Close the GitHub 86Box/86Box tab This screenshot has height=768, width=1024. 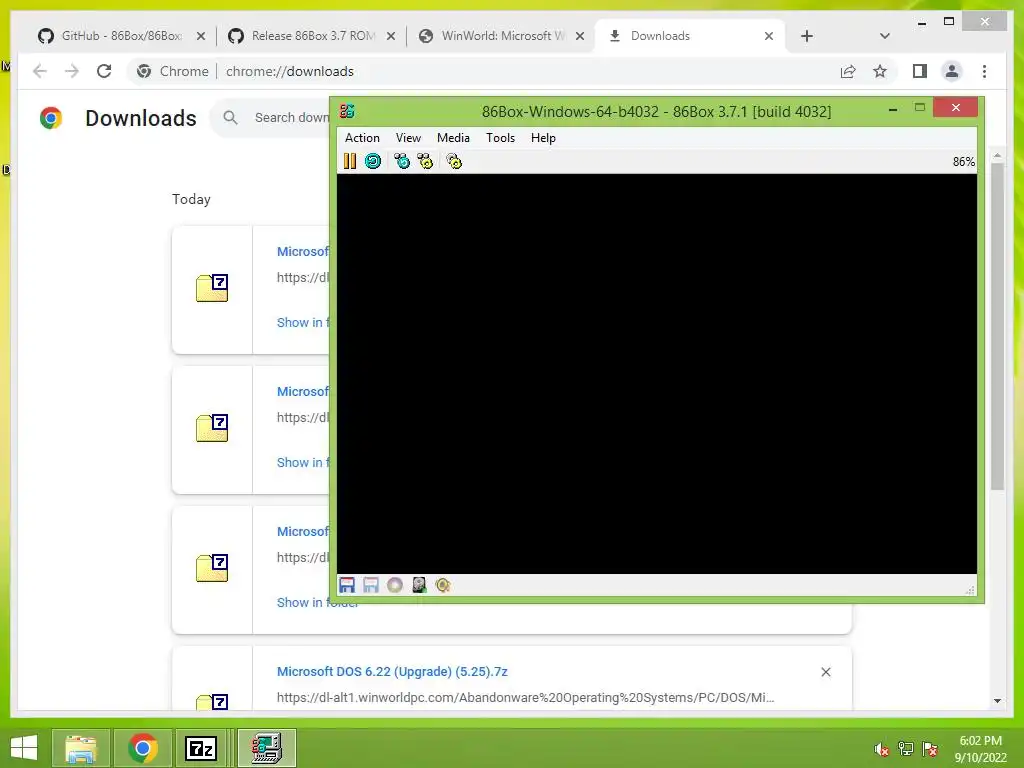pyautogui.click(x=201, y=36)
